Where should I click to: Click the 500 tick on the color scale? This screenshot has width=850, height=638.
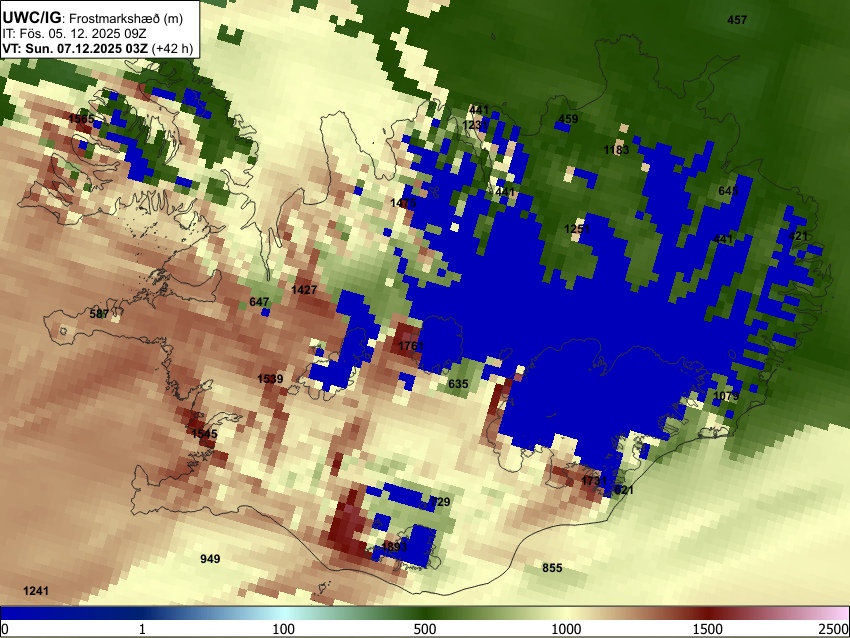[x=424, y=629]
